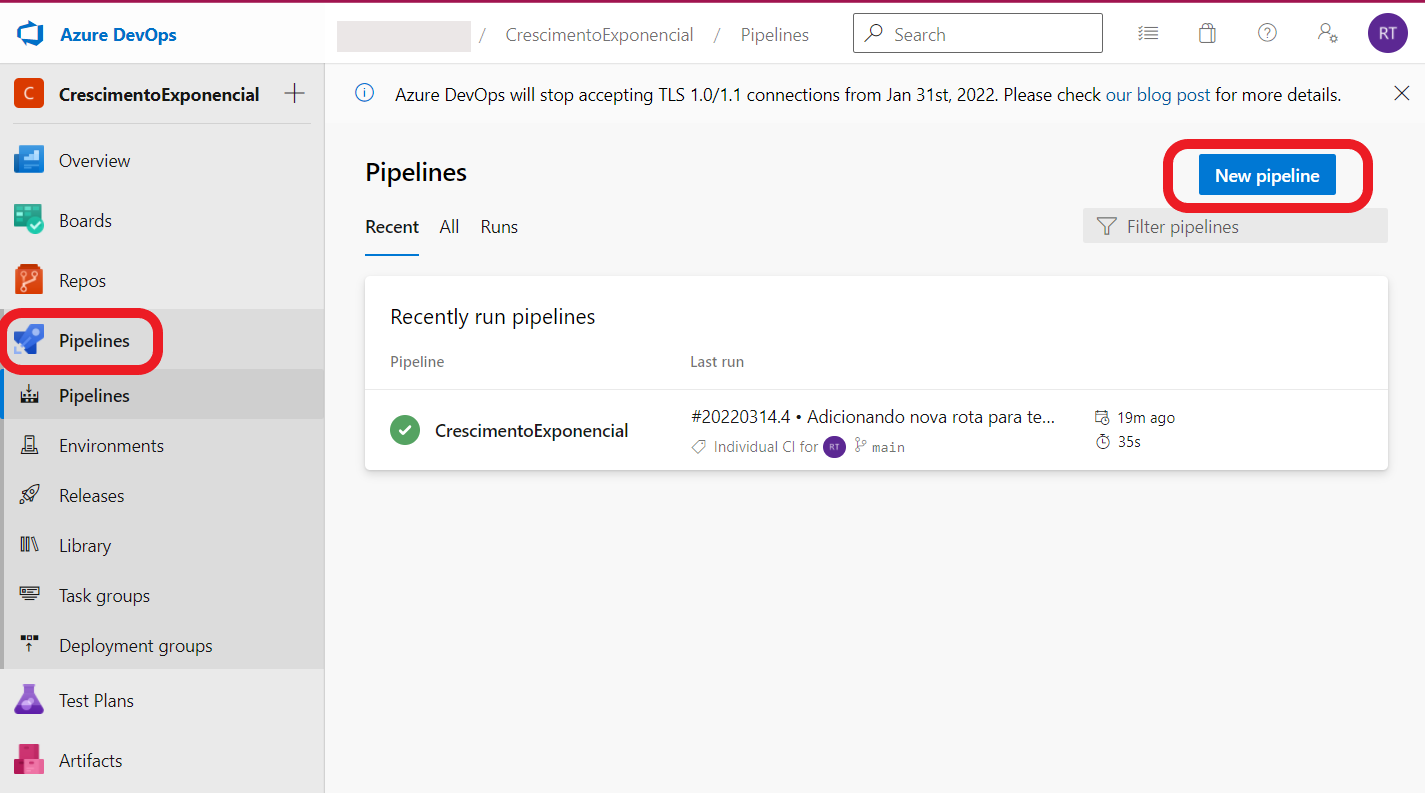Image resolution: width=1425 pixels, height=793 pixels.
Task: Open the Repos section icon
Action: pyautogui.click(x=29, y=280)
